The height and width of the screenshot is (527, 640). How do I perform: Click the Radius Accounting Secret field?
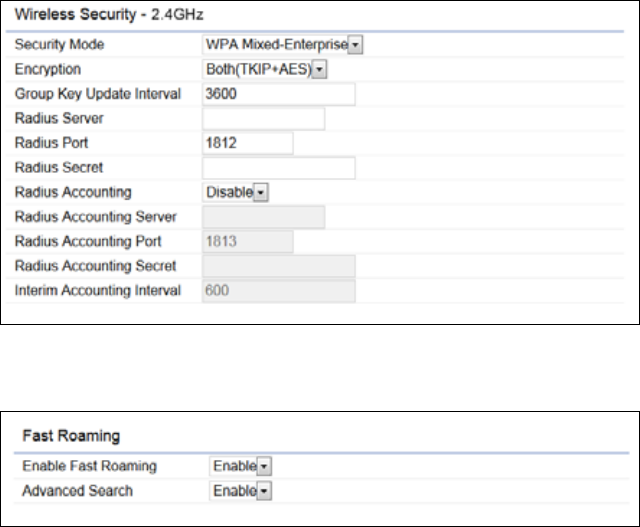279,266
